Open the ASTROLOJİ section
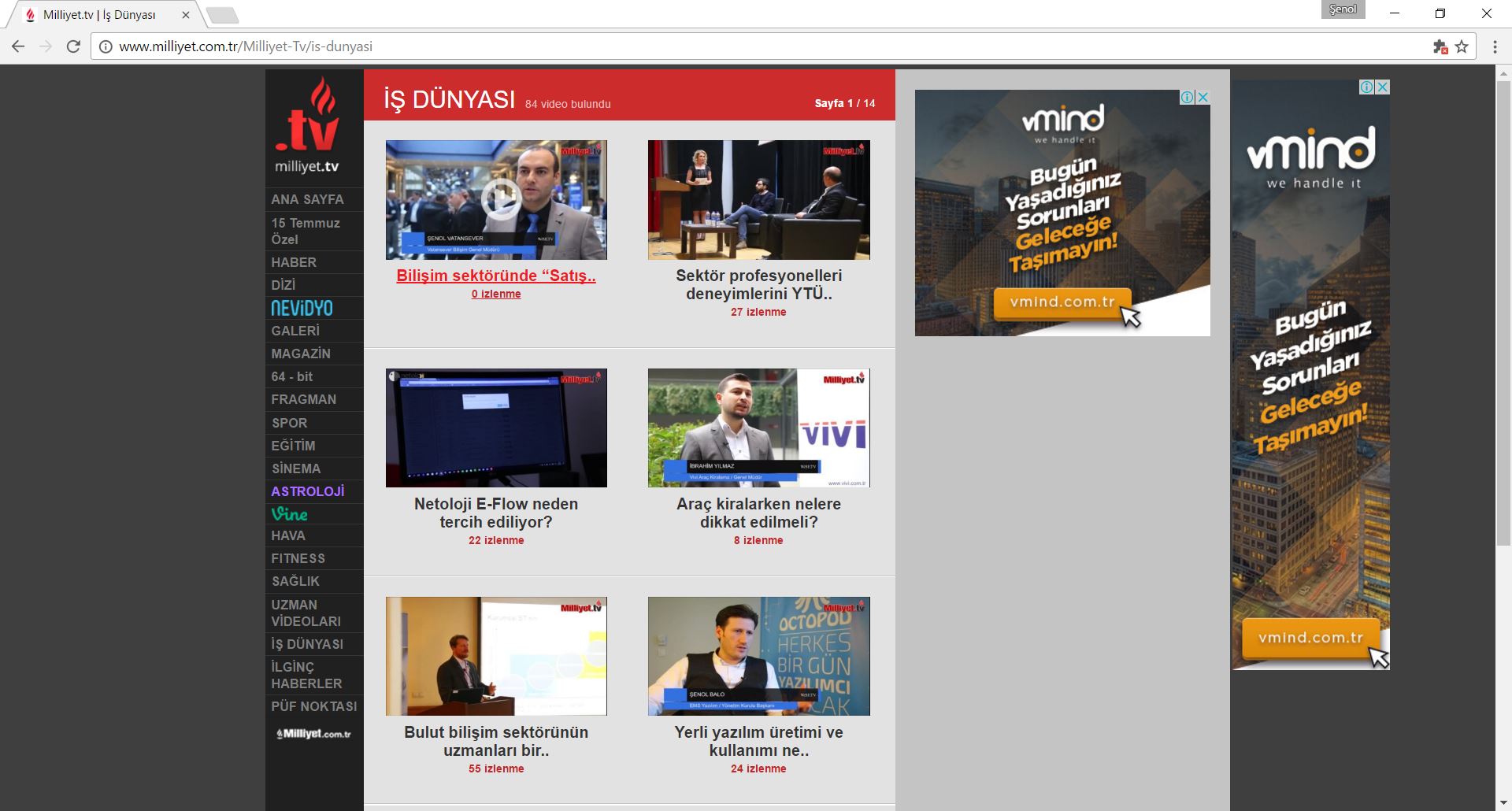The image size is (1512, 811). point(308,491)
